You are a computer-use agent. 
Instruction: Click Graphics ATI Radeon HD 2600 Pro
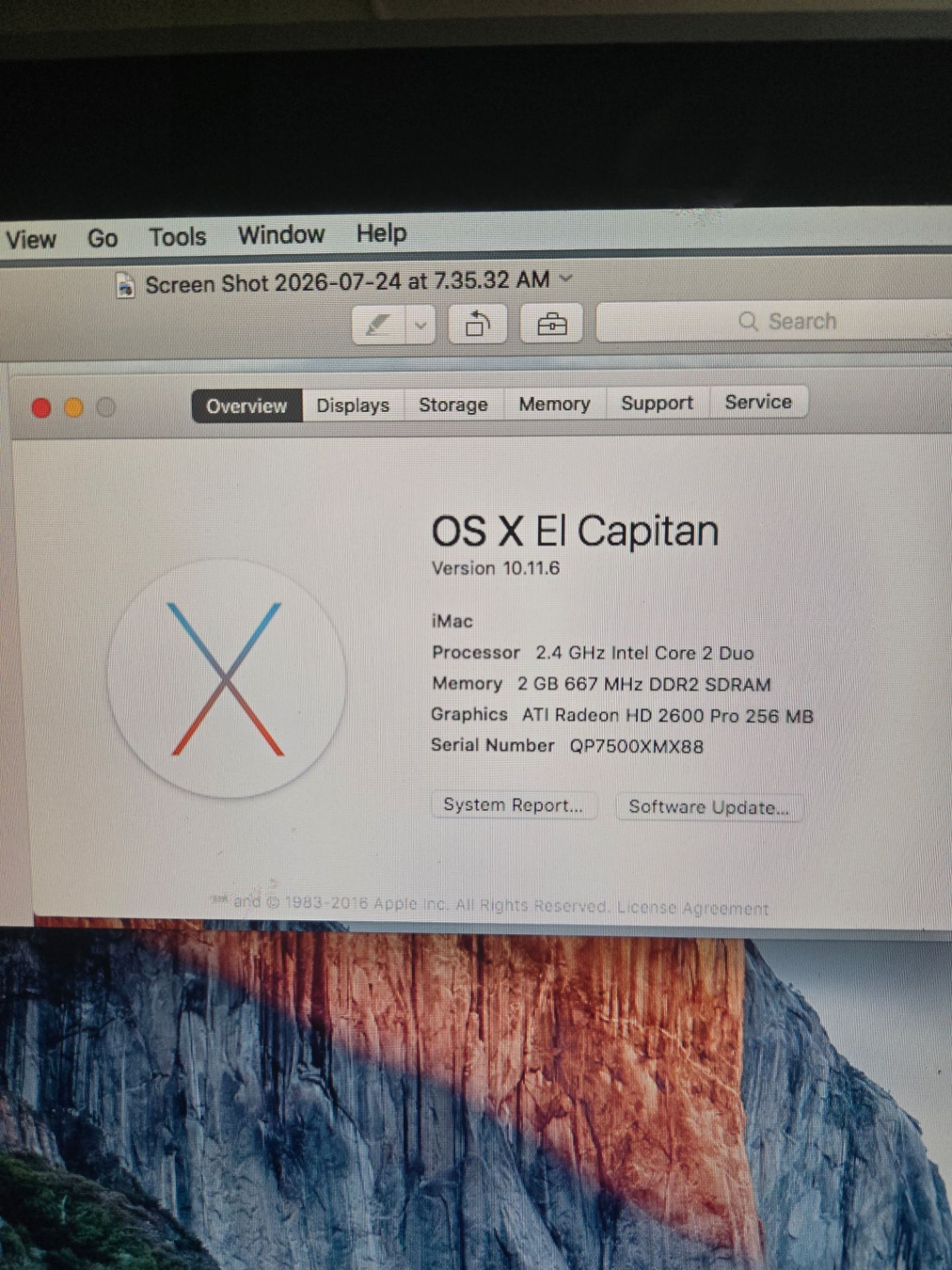622,715
